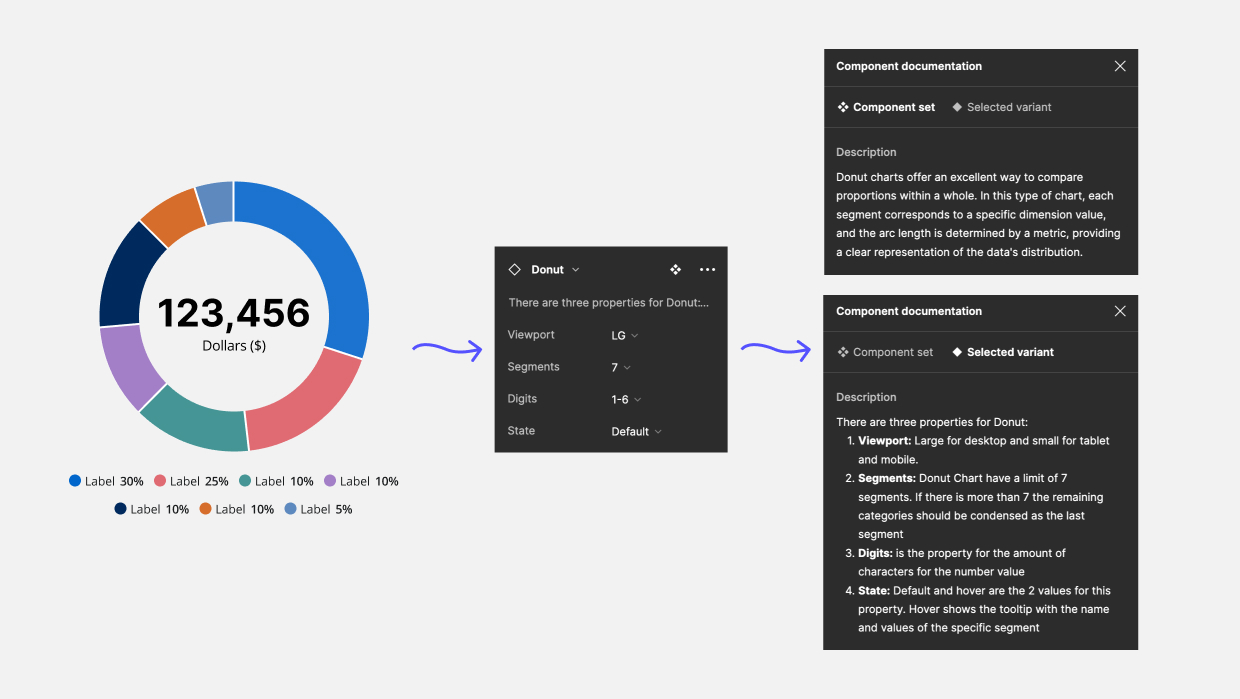Click the purple legend dot in the legend

[330, 481]
